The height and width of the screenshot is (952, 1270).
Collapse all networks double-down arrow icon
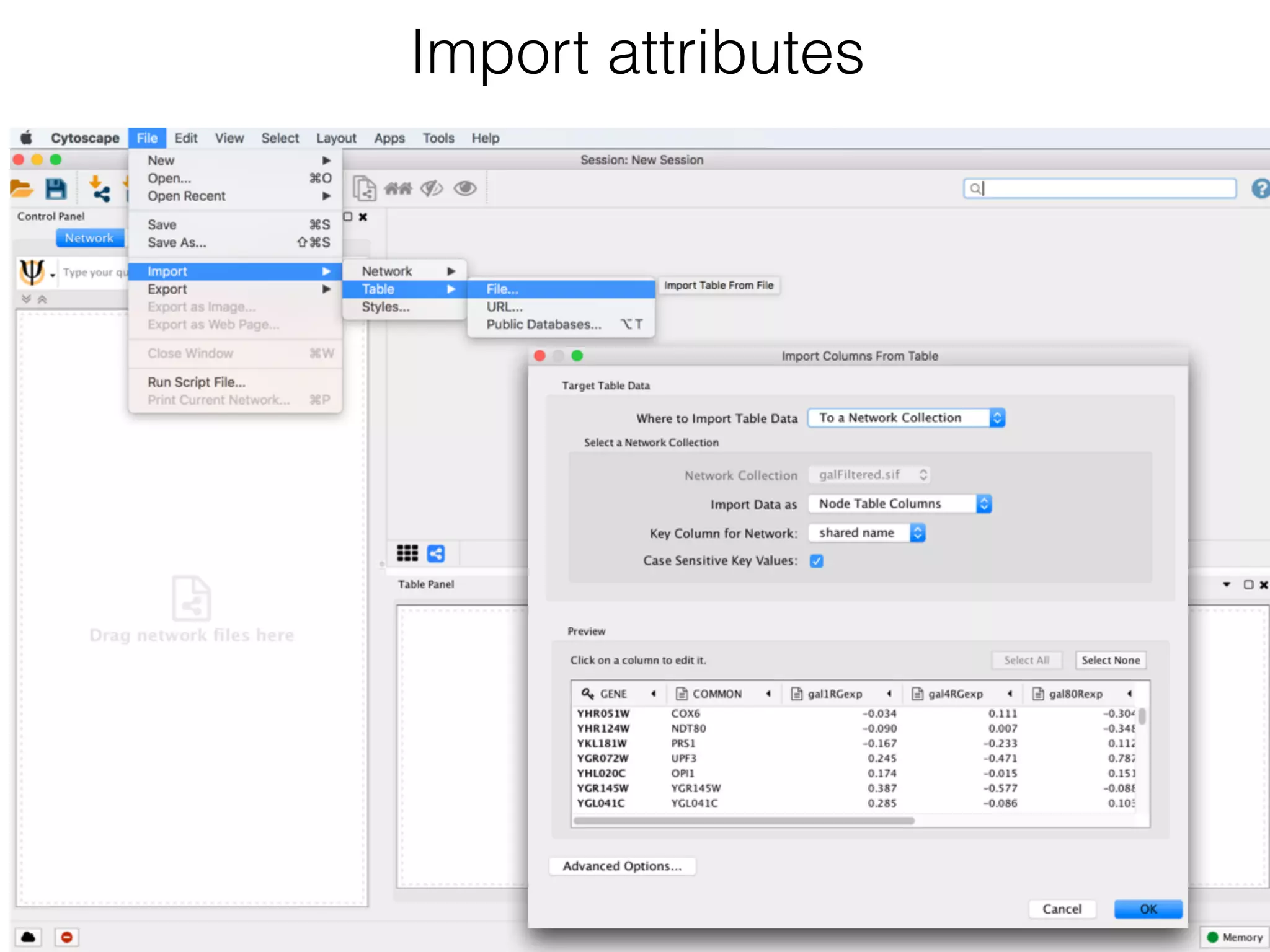tap(26, 299)
